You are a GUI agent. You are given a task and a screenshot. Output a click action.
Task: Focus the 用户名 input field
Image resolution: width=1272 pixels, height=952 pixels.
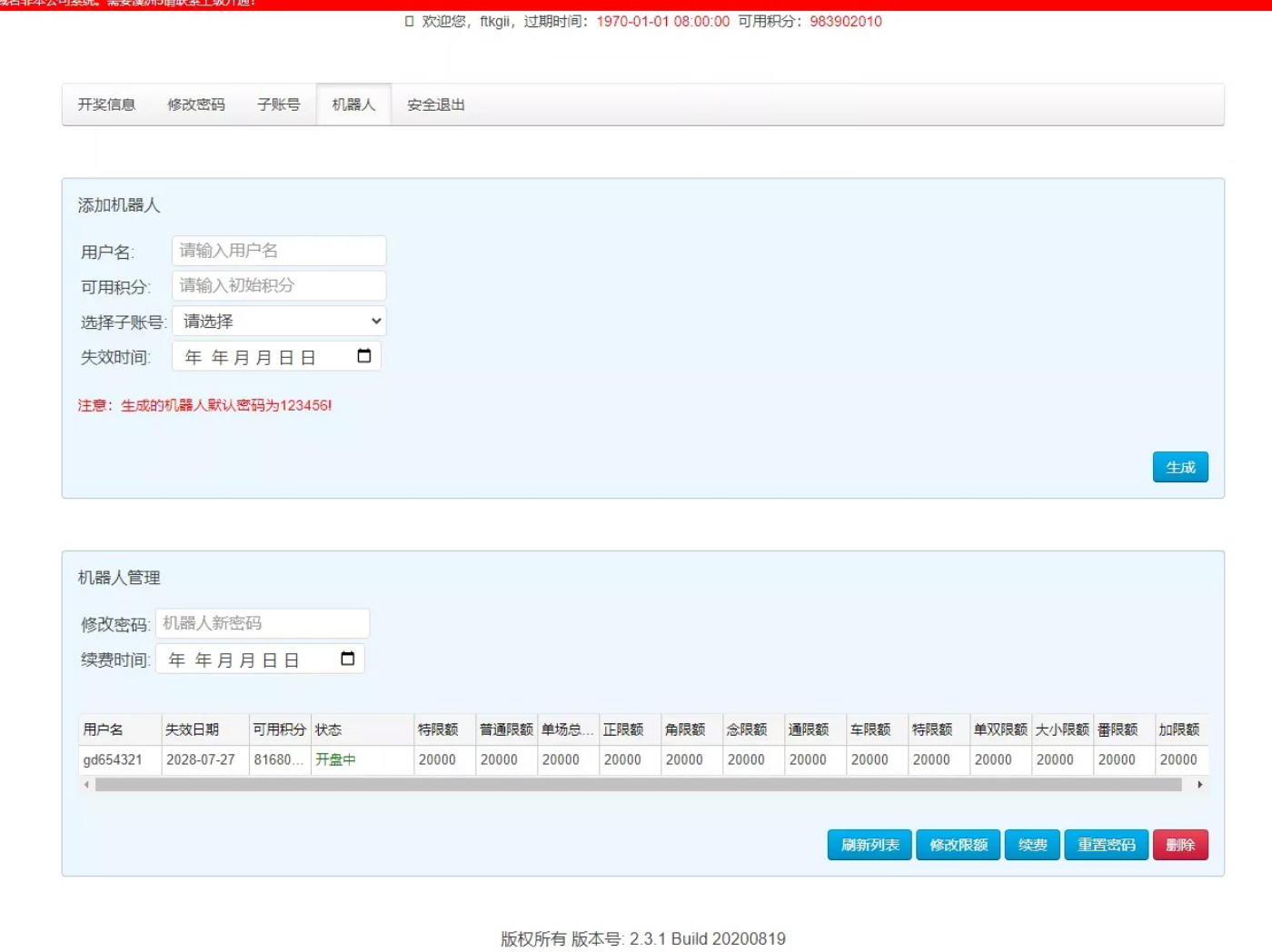point(279,251)
